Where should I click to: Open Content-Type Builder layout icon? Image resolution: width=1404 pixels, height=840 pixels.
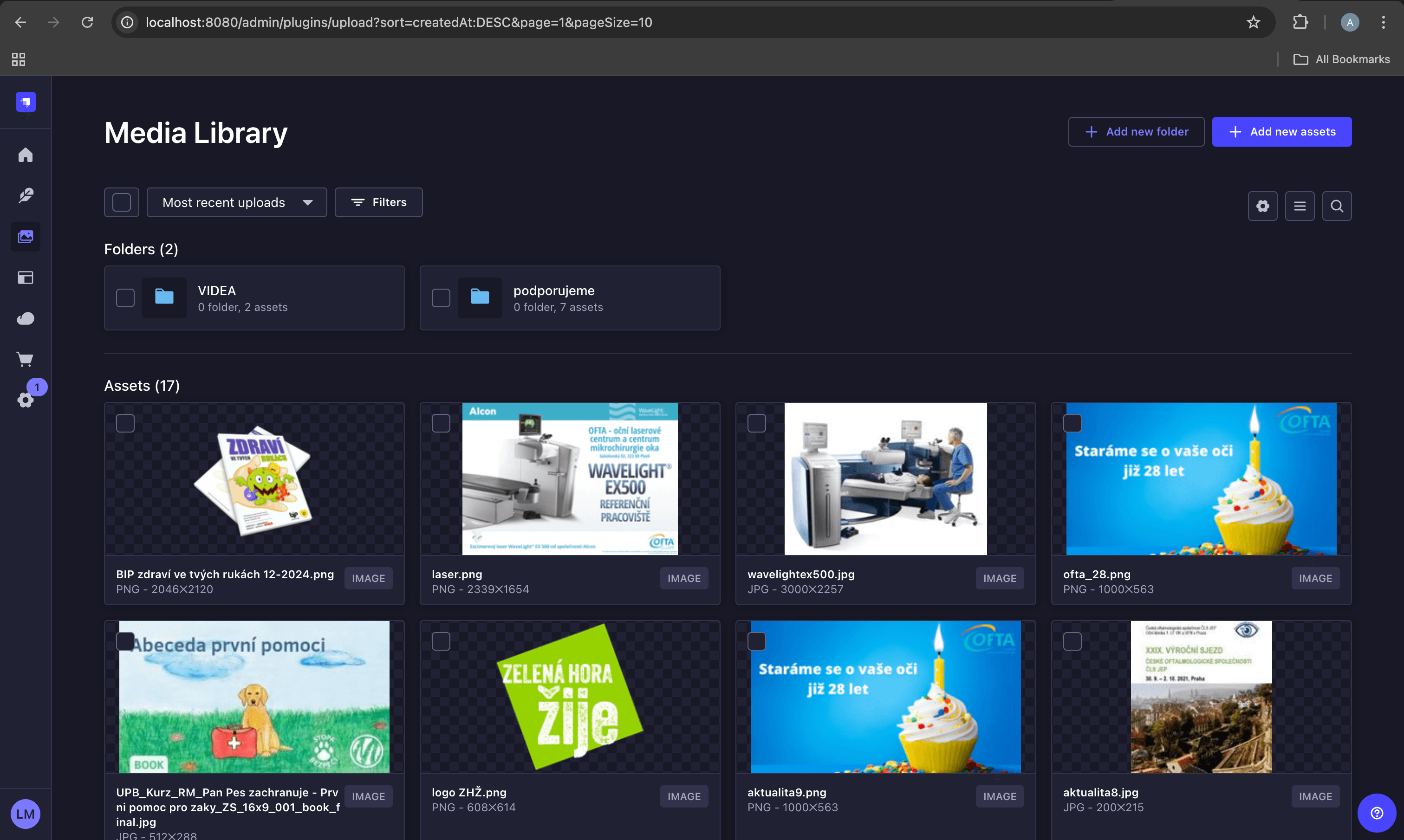pyautogui.click(x=26, y=278)
